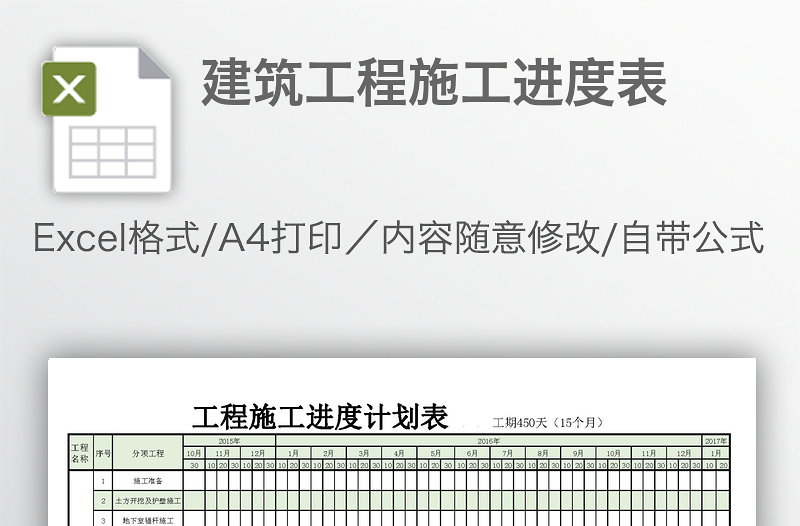The height and width of the screenshot is (526, 800).
Task: Select the 工程名称 header cell
Action: 81,453
